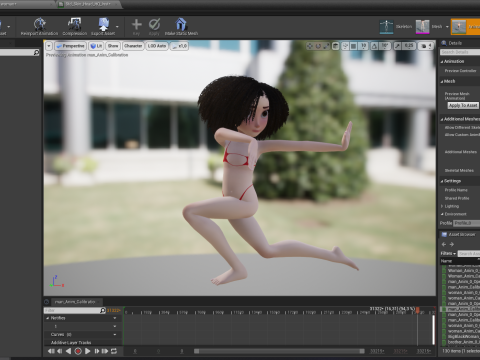Viewport: 480px width, 360px height.
Task: Open the Notifies track dropdown arrow
Action: [115, 318]
